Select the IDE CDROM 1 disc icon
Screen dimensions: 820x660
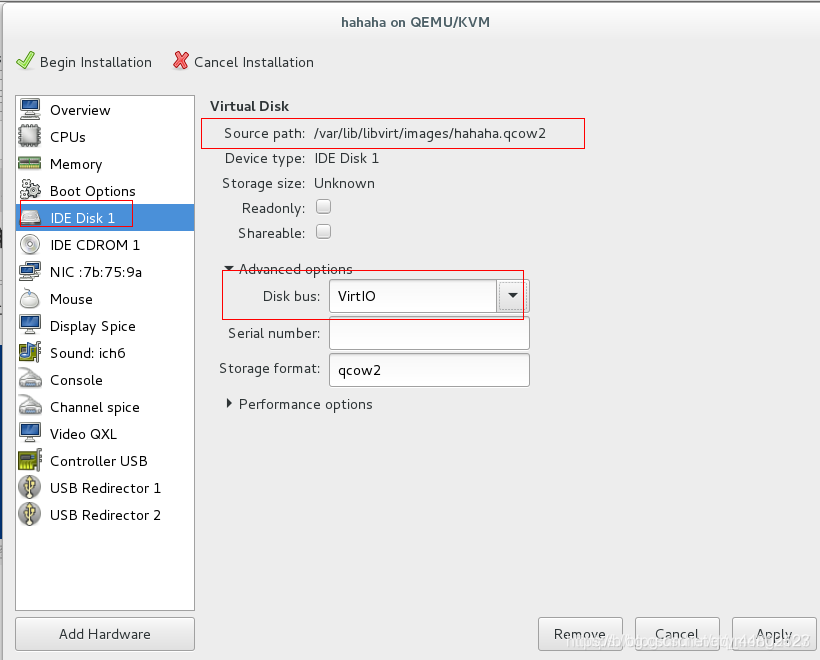click(30, 245)
